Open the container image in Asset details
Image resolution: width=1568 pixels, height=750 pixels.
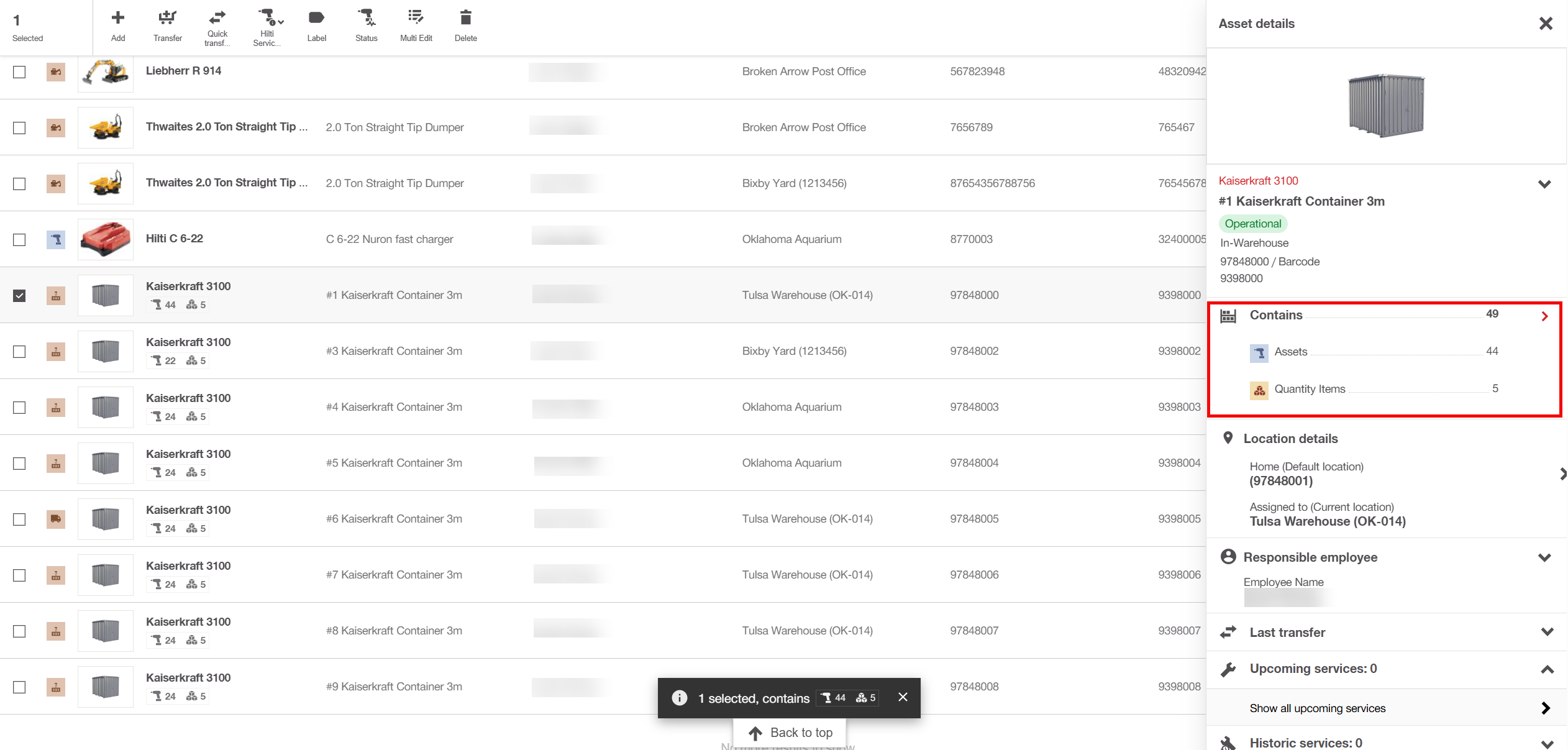pyautogui.click(x=1386, y=106)
